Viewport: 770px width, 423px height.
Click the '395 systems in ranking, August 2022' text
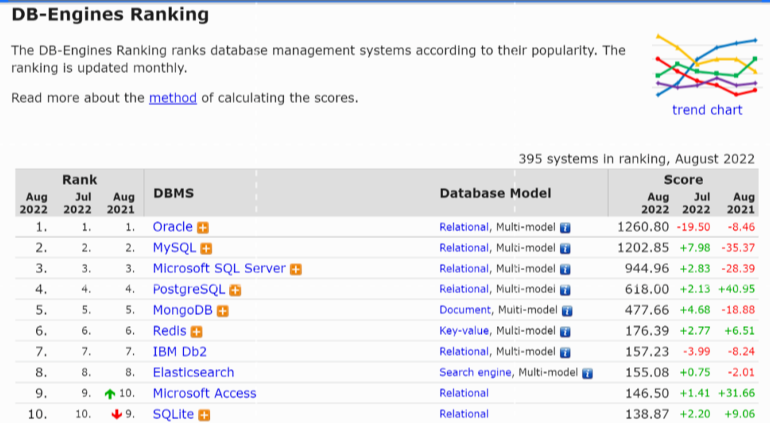636,159
